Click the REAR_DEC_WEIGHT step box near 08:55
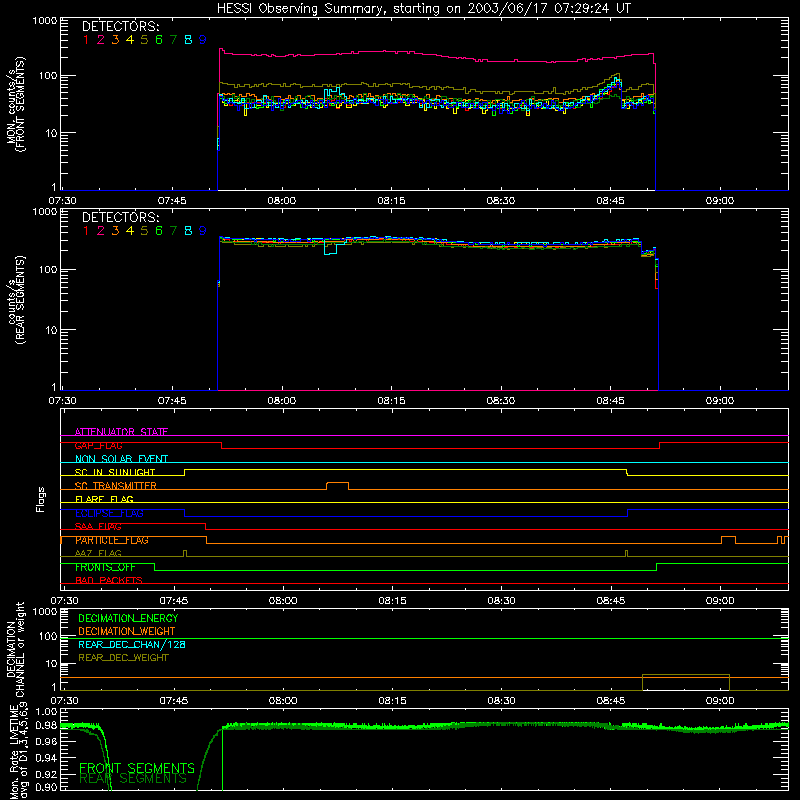 [686, 682]
